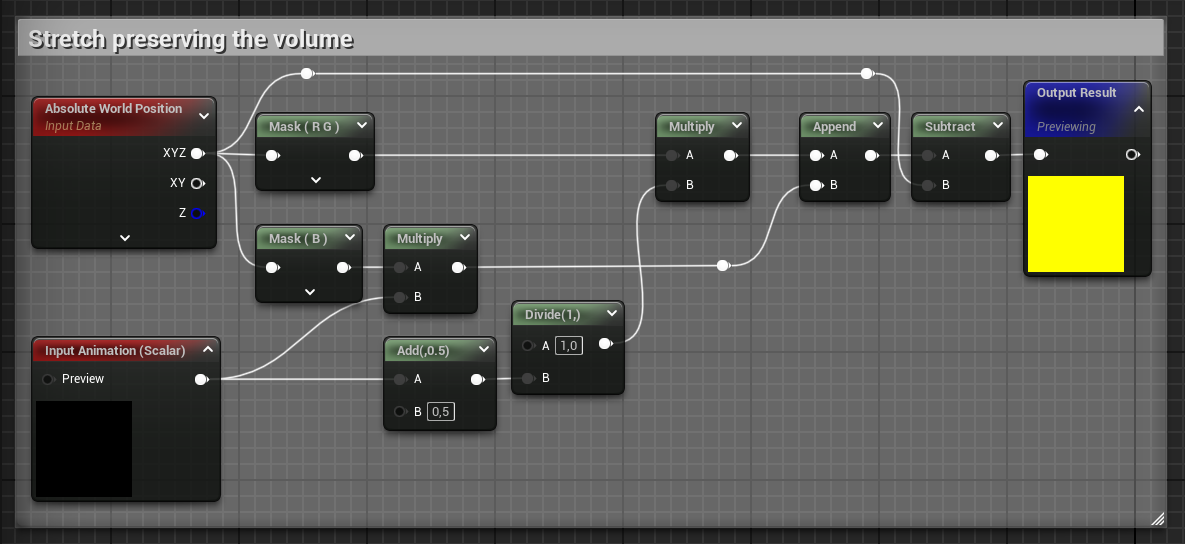Select the 'Stretch preserving the volume' comment title
This screenshot has width=1185, height=544.
coord(190,39)
